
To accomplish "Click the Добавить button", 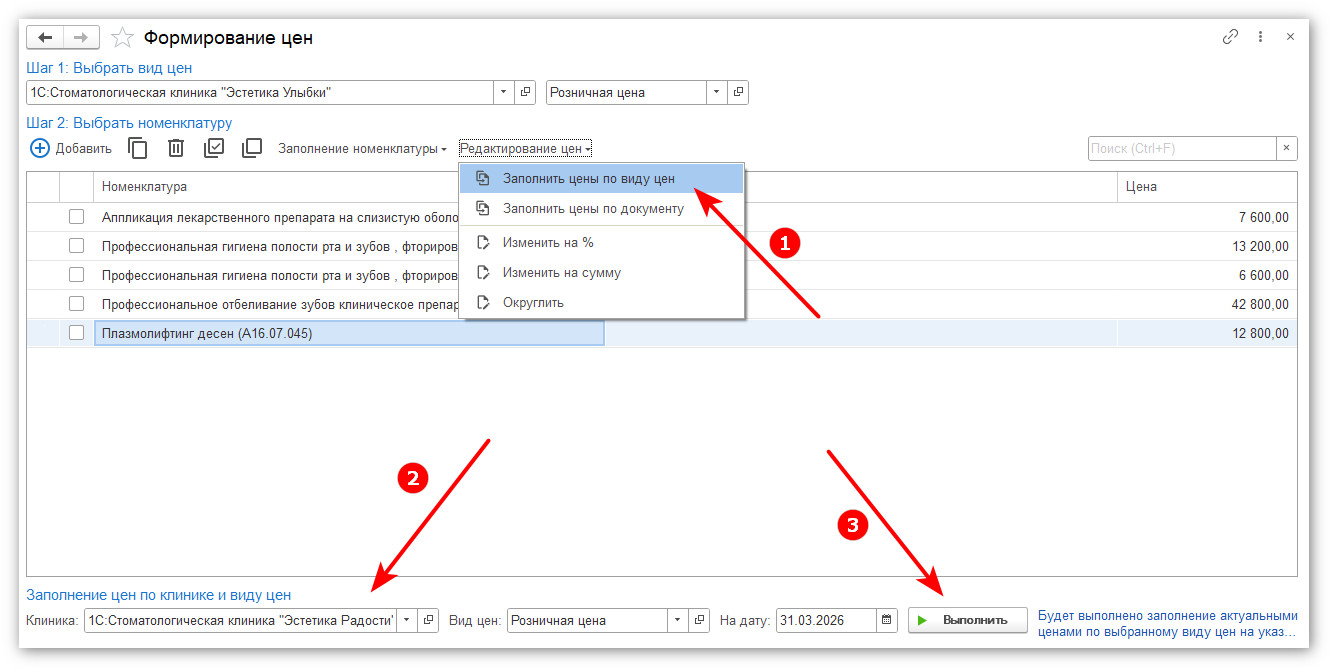I will 71,149.
